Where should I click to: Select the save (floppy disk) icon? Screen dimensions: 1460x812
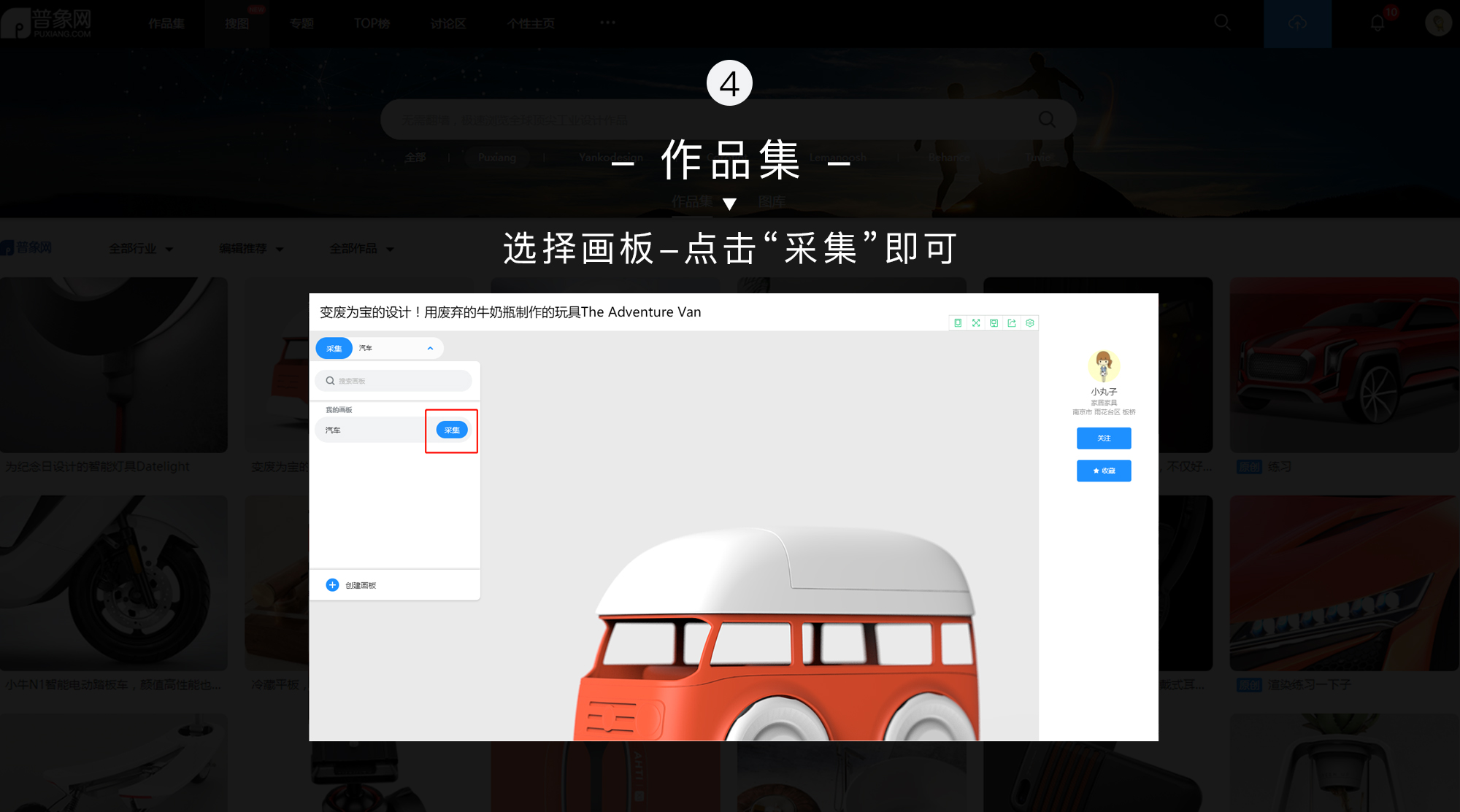[994, 322]
